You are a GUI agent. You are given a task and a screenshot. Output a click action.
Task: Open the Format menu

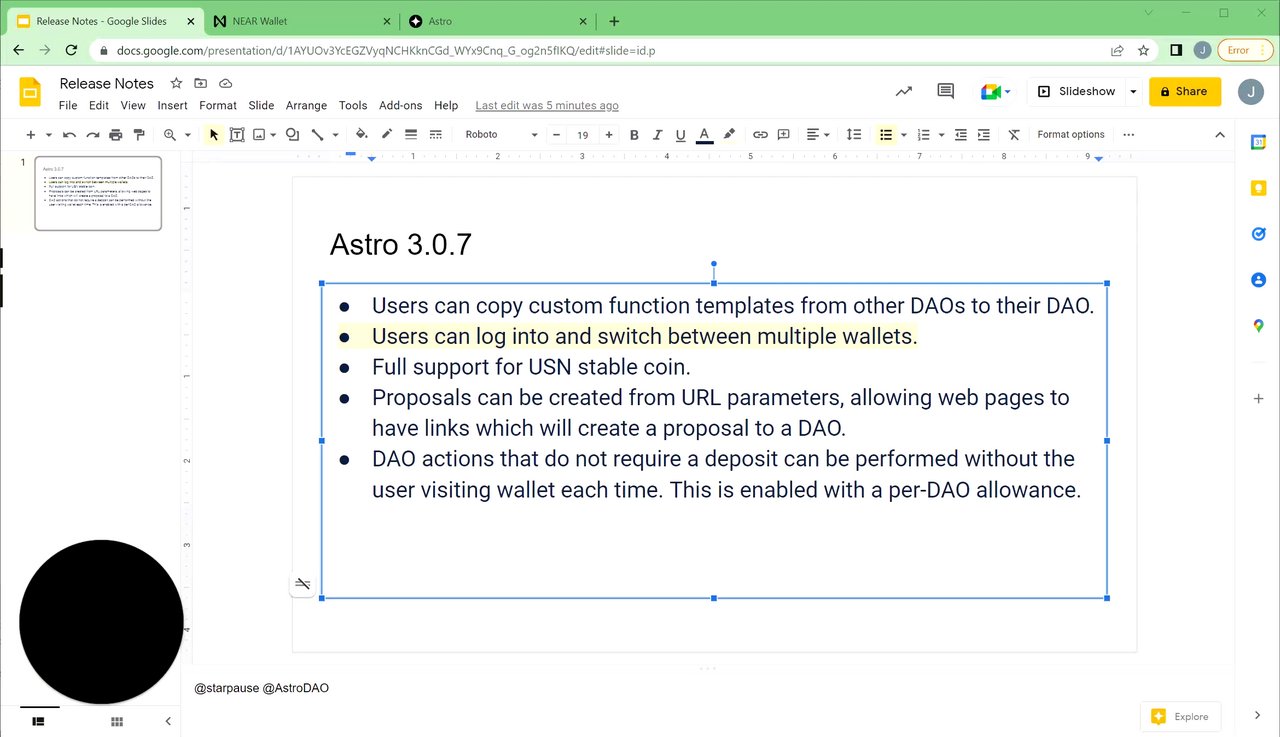click(218, 105)
